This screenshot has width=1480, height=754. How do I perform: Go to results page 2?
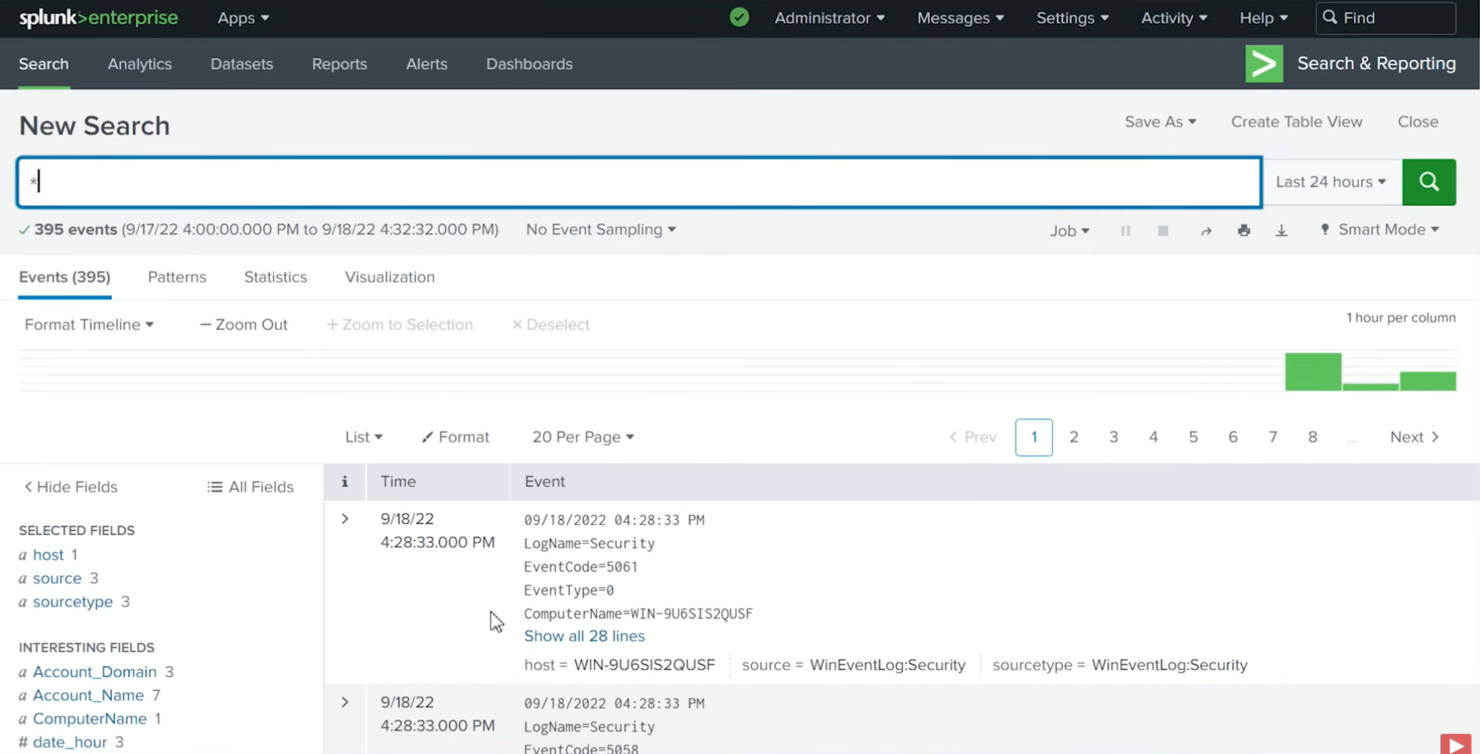pos(1074,437)
